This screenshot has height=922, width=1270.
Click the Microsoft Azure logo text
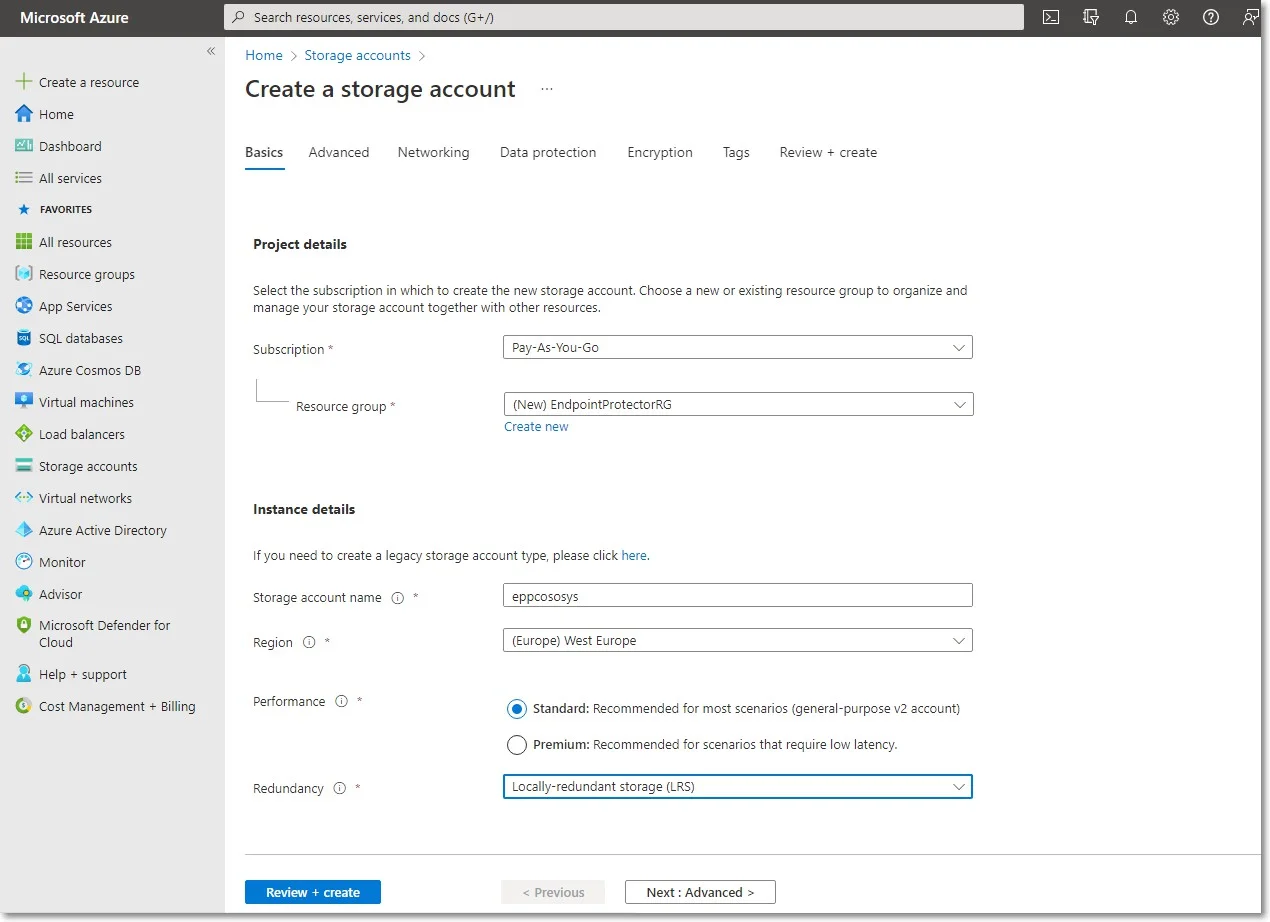(x=74, y=18)
